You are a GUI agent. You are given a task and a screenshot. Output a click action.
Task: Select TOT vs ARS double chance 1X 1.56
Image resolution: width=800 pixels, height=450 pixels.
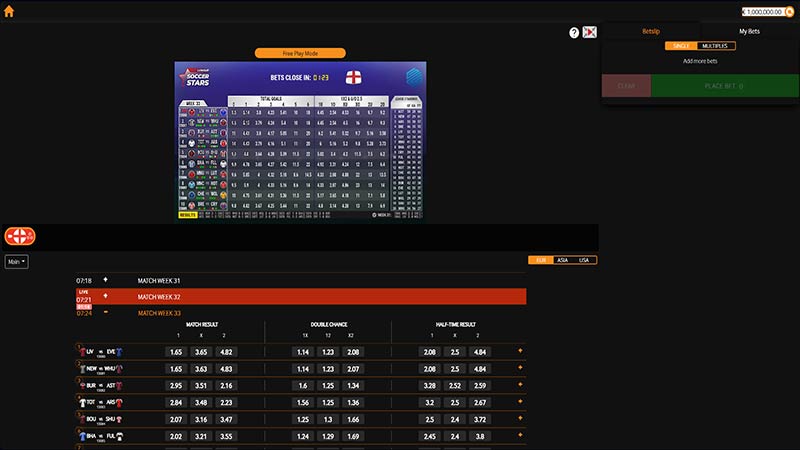(x=303, y=403)
